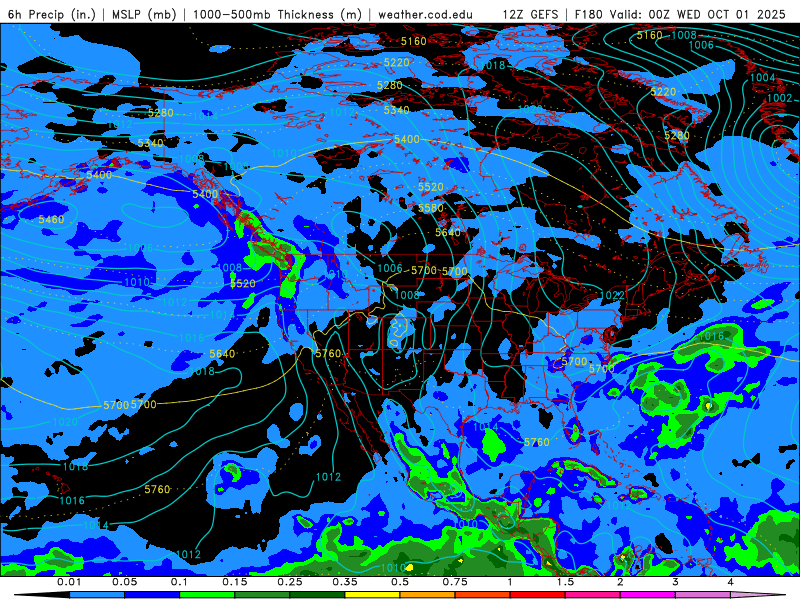Click the bright green legend swatch

pos(207,595)
